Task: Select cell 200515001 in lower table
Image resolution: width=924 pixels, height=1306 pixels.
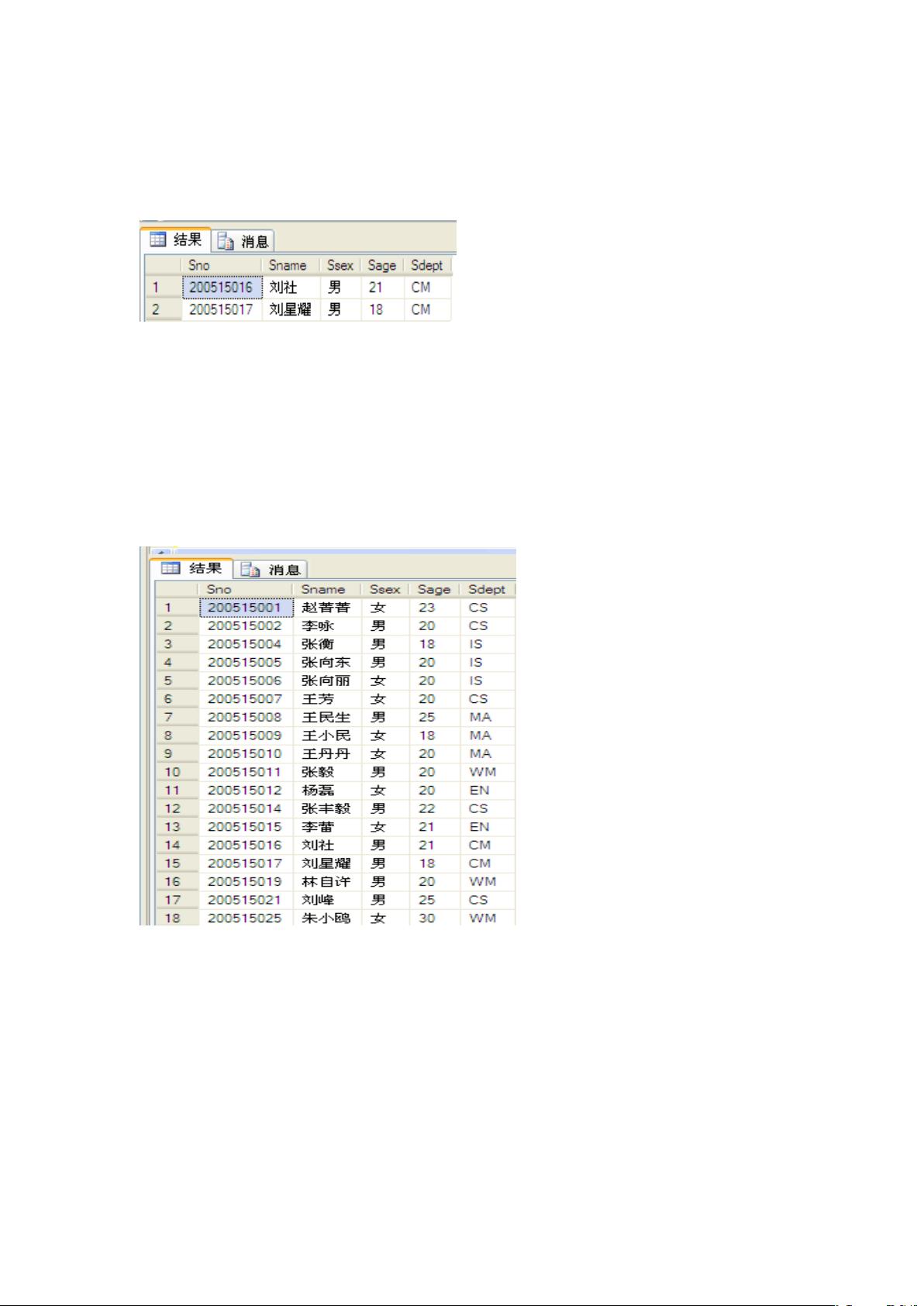Action: (x=246, y=608)
